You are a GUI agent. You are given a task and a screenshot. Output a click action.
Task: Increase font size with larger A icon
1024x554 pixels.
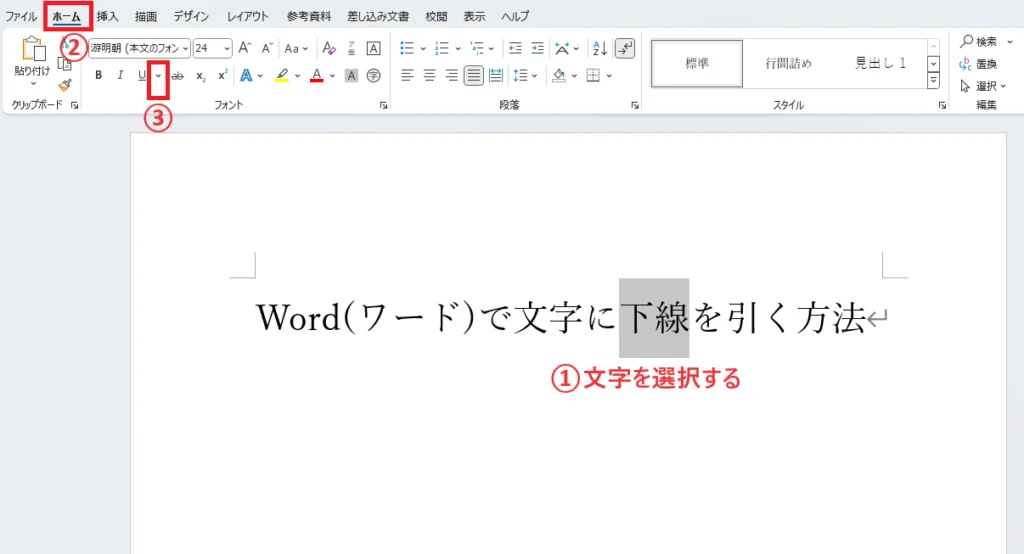point(244,48)
